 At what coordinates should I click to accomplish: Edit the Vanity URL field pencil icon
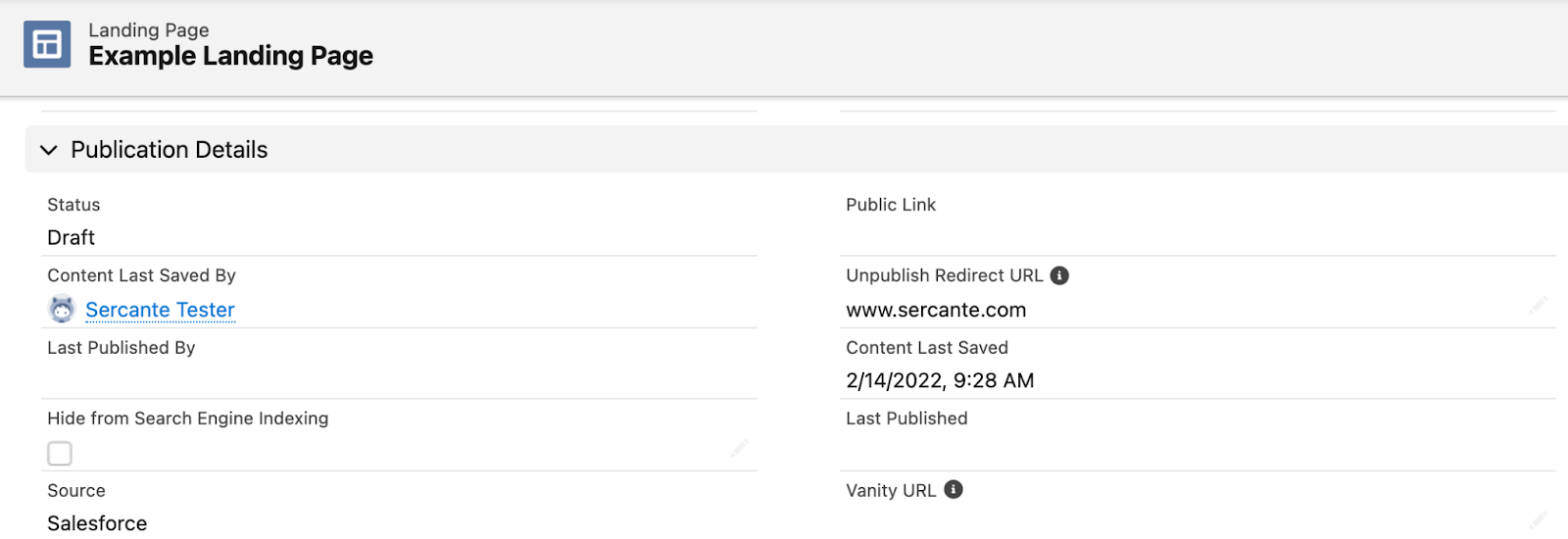tap(1538, 519)
